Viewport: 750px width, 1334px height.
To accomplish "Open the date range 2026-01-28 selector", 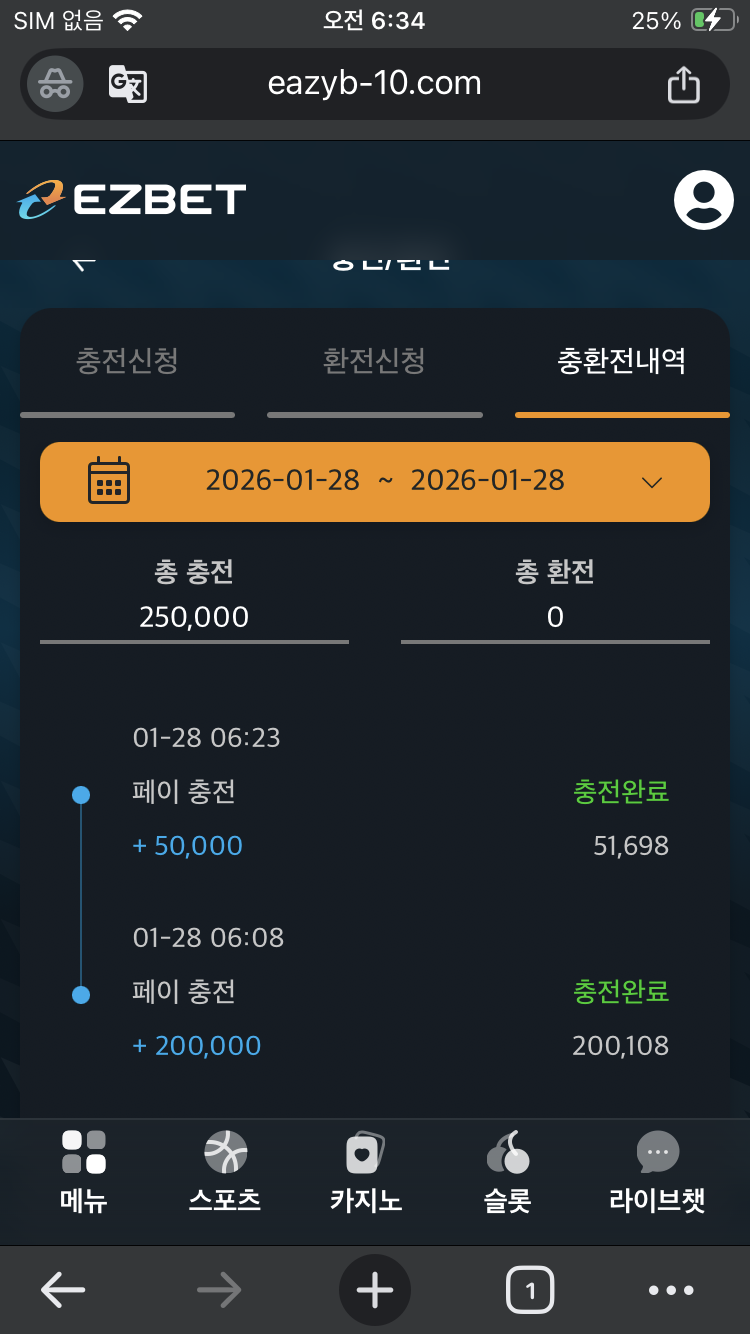I will (385, 481).
